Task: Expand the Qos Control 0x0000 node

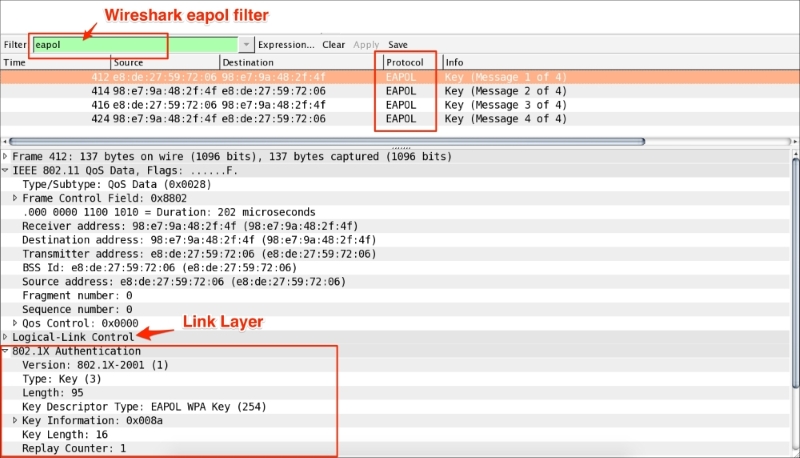Action: (15, 323)
